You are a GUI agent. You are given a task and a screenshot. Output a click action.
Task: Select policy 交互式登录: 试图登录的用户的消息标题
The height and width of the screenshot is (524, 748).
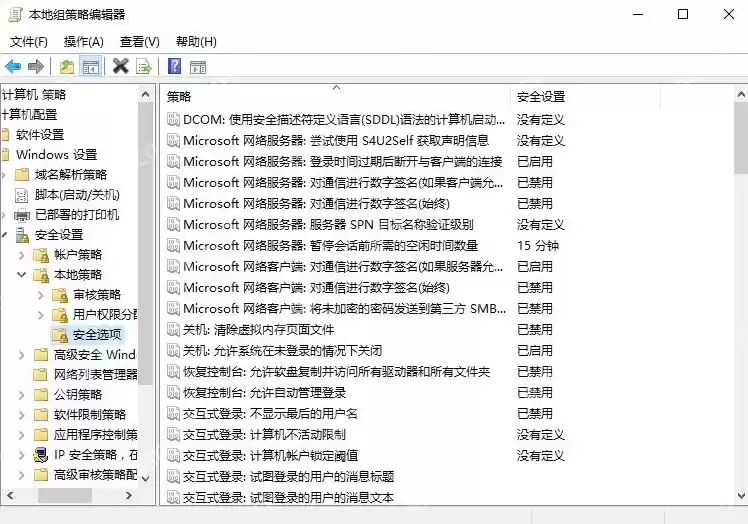[x=289, y=476]
